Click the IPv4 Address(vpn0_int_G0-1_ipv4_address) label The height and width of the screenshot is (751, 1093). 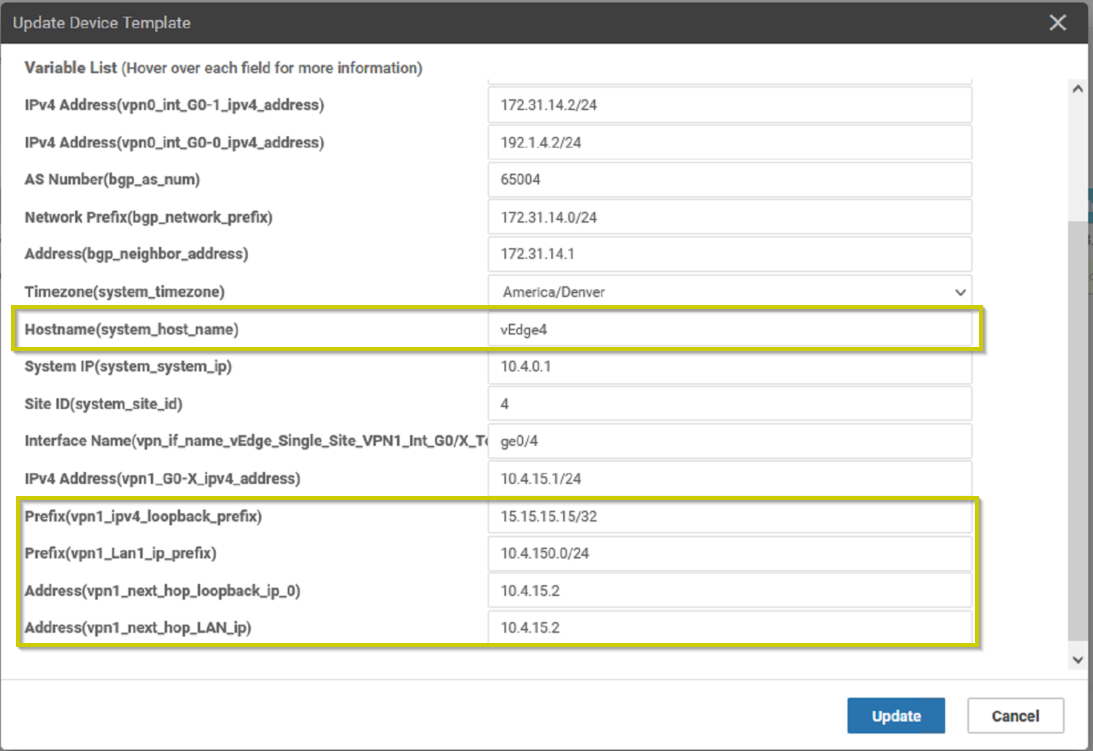coord(174,105)
